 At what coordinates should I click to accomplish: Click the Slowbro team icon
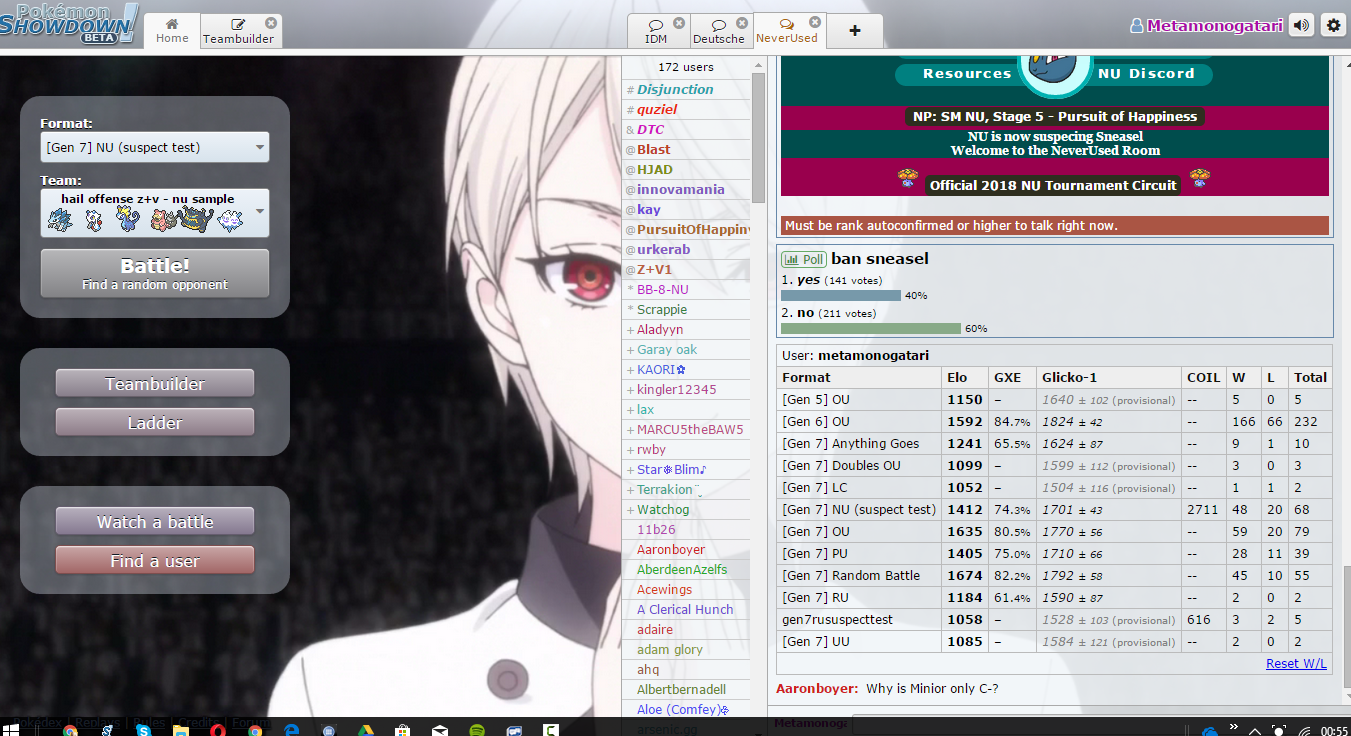162,220
